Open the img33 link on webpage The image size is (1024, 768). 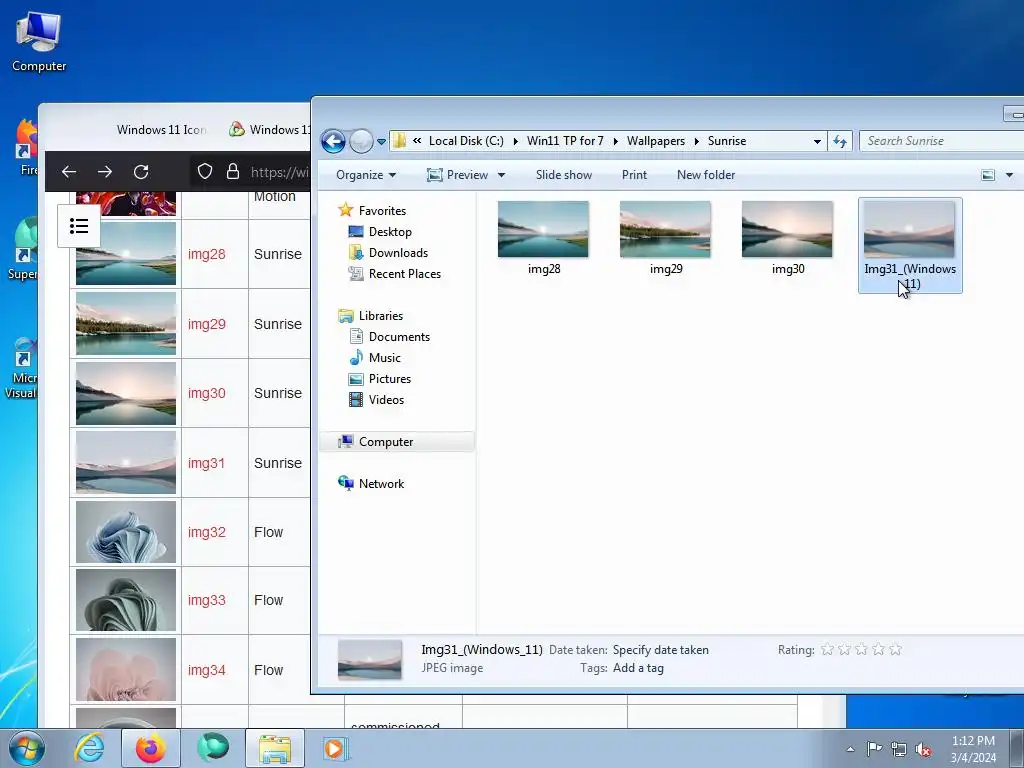tap(207, 600)
